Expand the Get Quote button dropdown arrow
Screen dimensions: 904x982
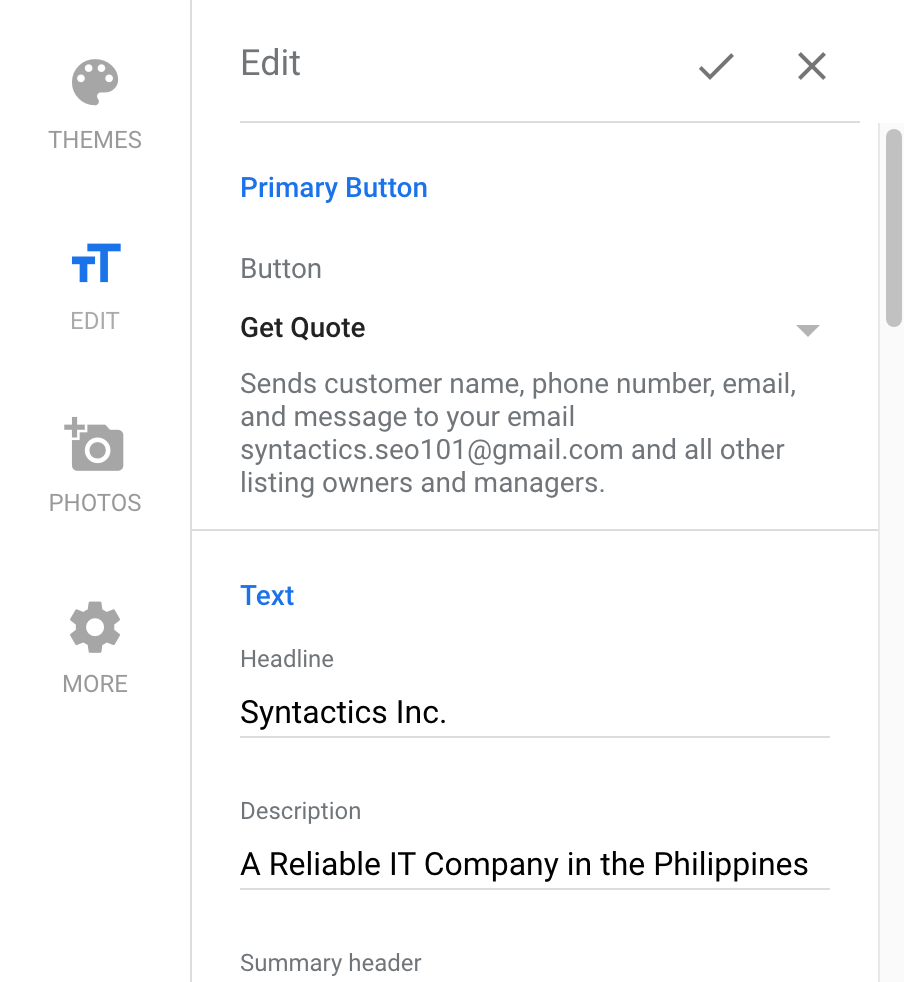click(x=808, y=330)
